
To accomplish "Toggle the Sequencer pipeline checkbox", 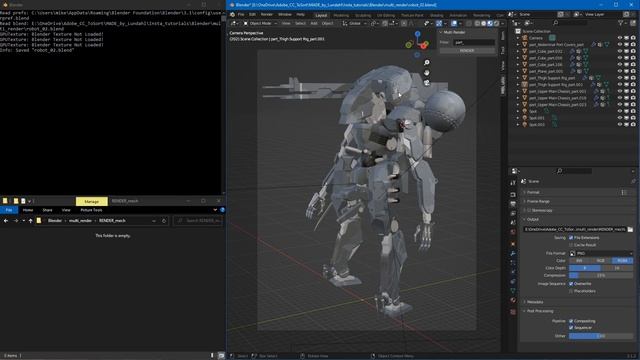I will click(571, 328).
